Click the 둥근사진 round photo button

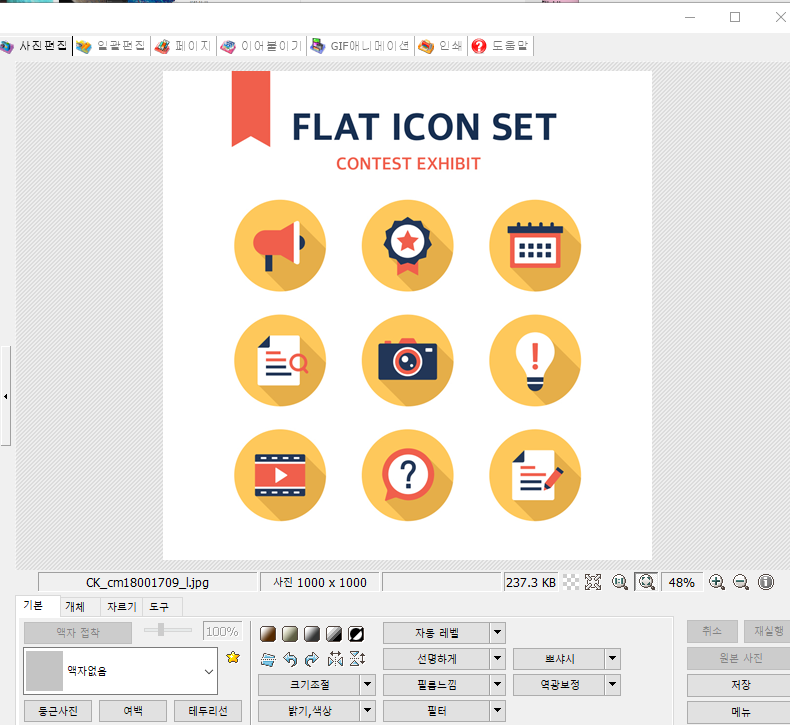[58, 711]
